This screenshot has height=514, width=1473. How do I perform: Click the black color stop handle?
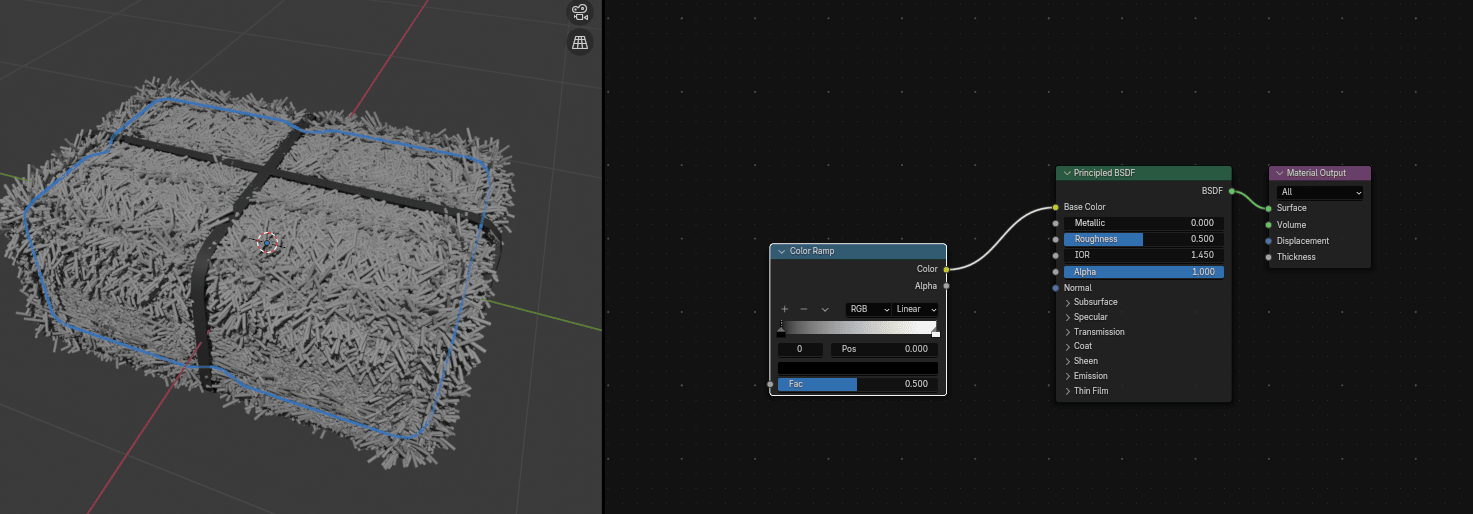781,333
